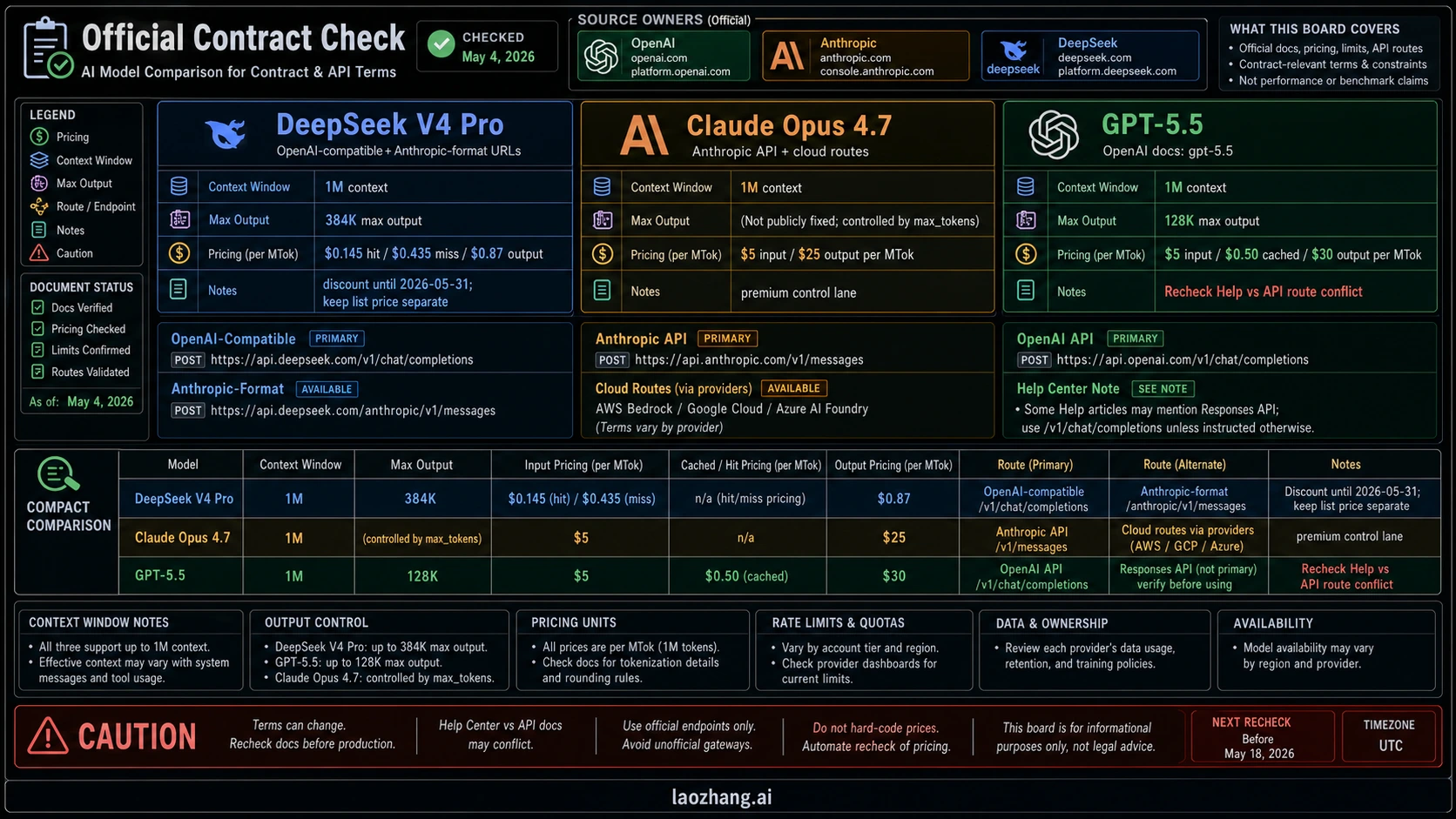This screenshot has width=1456, height=819.
Task: Click DeepSeek card Pricing dollar icon
Action: pyautogui.click(x=179, y=253)
